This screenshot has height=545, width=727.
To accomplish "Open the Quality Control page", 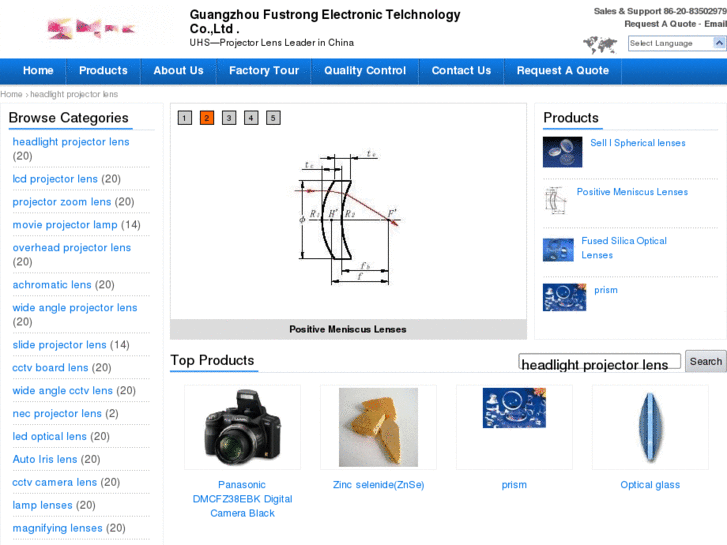I will (365, 71).
